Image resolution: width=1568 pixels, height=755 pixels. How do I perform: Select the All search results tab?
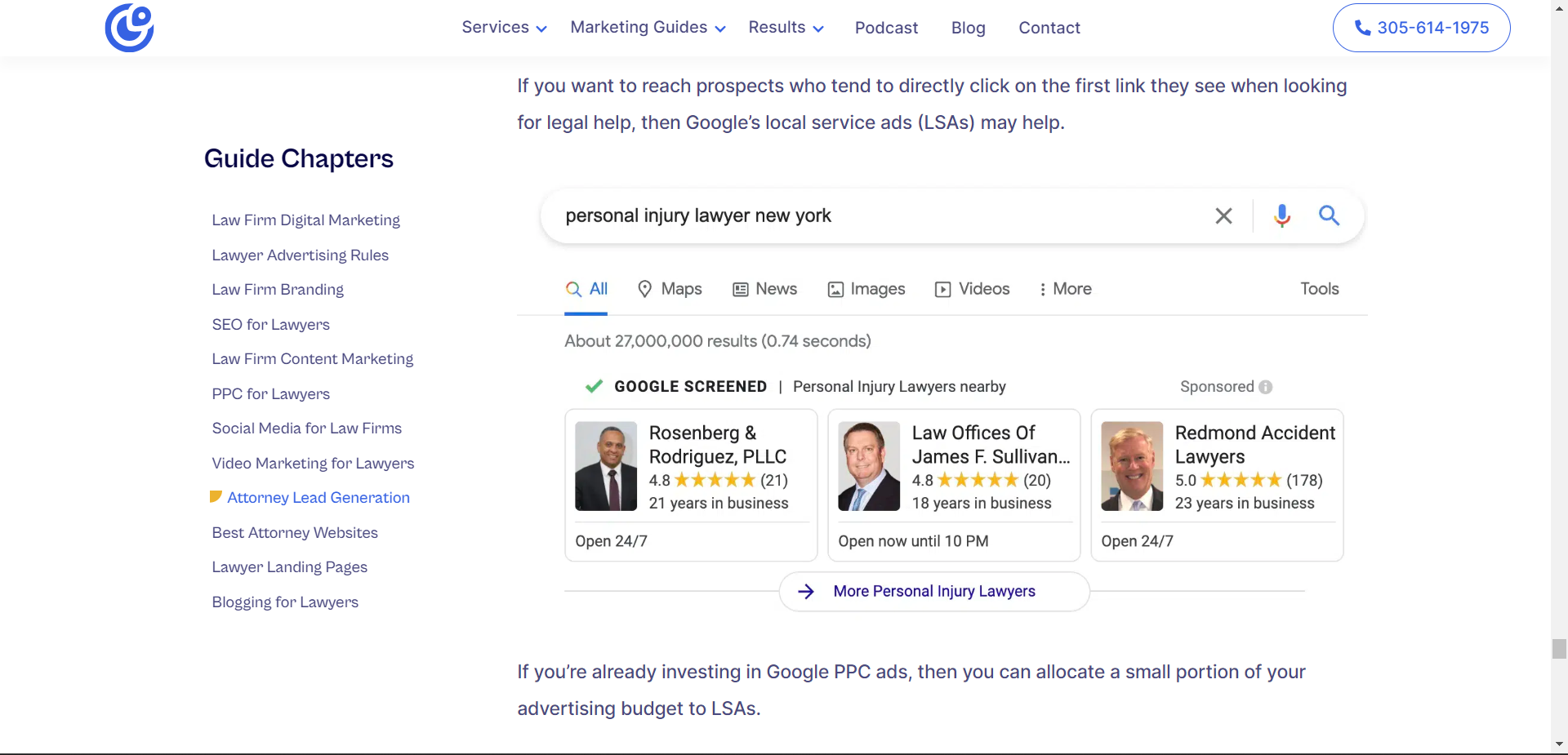(x=586, y=289)
